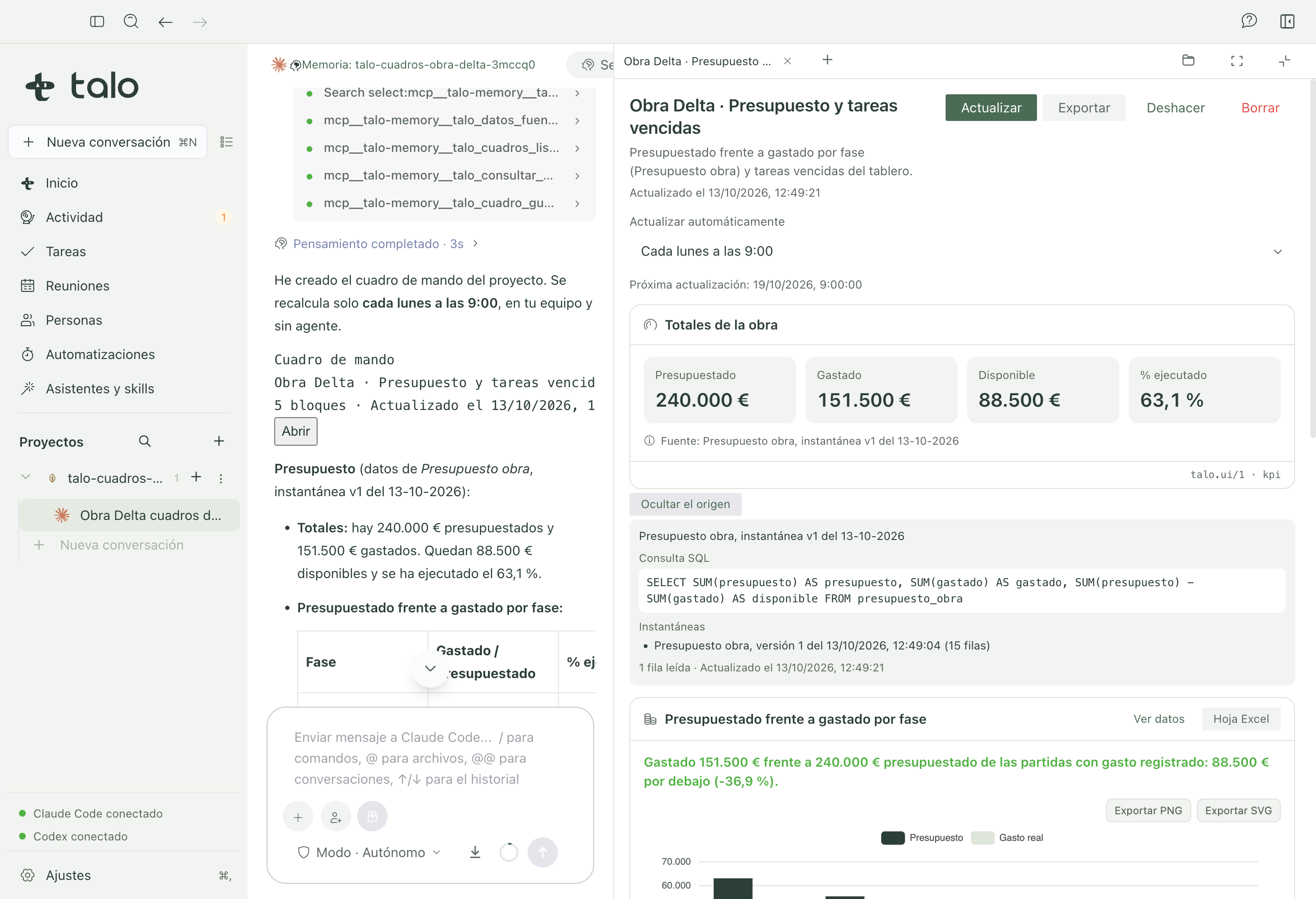Screen dimensions: 1316x899
Task: Open the feedback chat bubble icon
Action: [1248, 21]
